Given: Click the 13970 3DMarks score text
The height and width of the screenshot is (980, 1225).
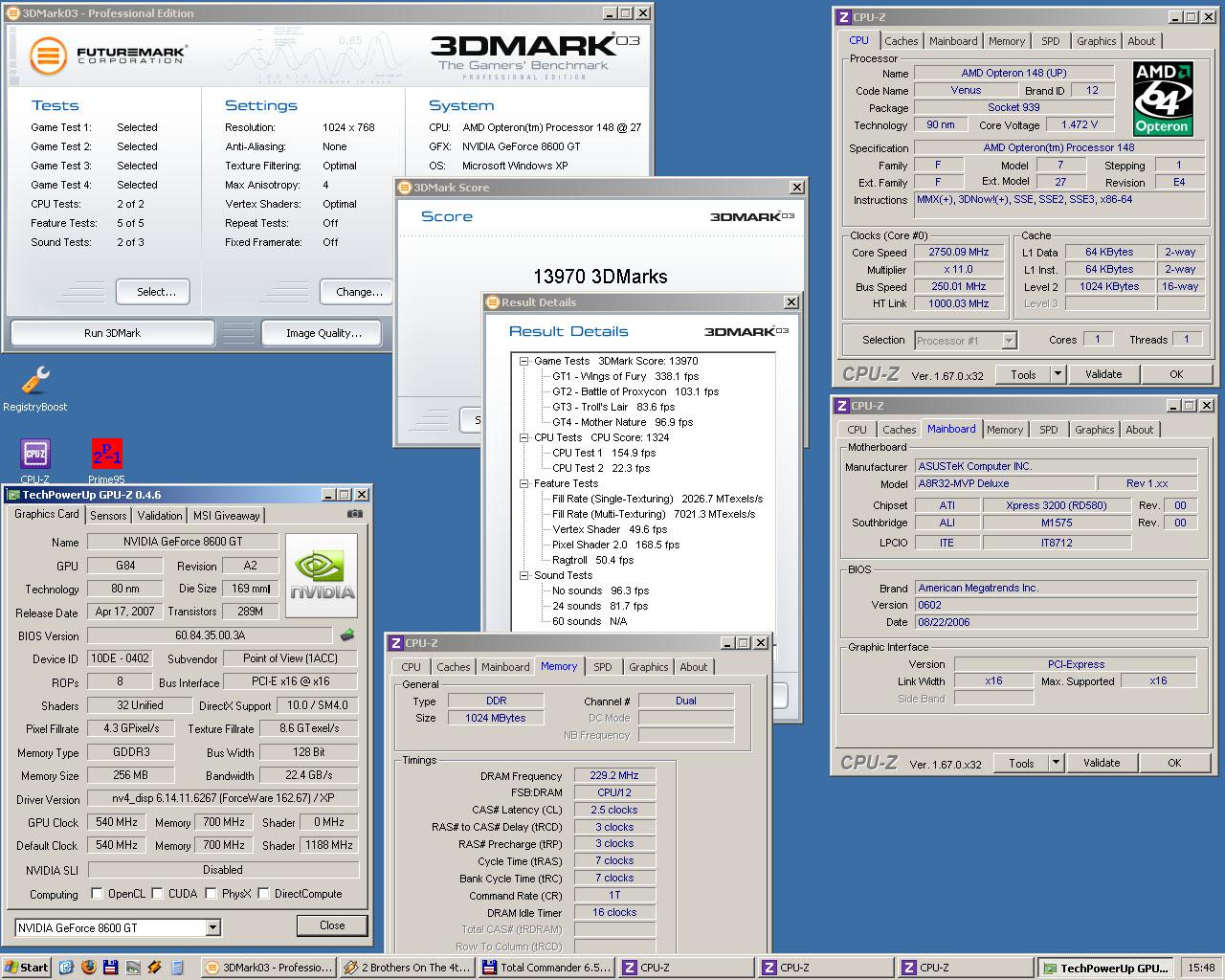Looking at the screenshot, I should point(600,277).
